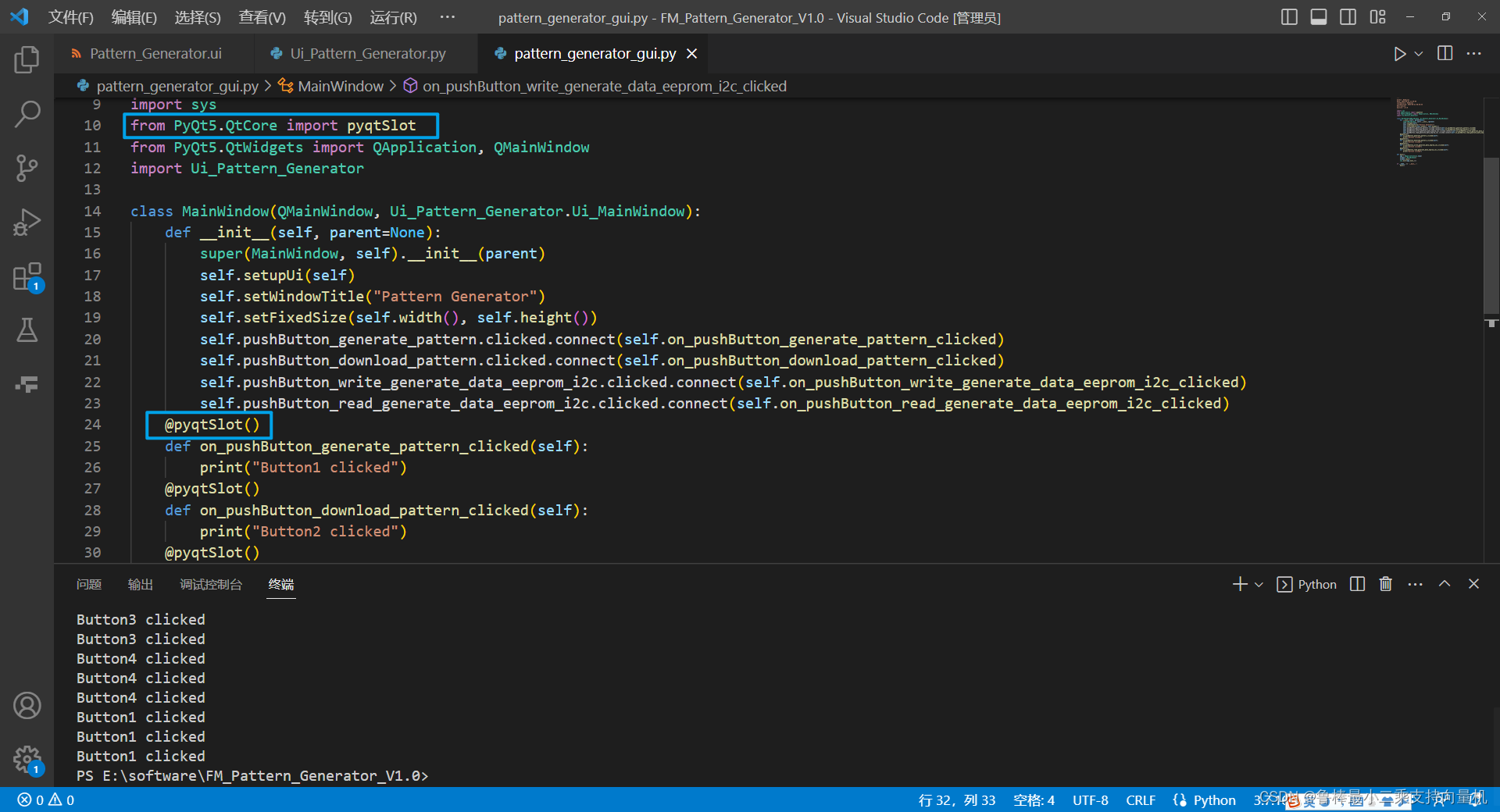
Task: Open editor More Actions ellipsis
Action: 1474,54
